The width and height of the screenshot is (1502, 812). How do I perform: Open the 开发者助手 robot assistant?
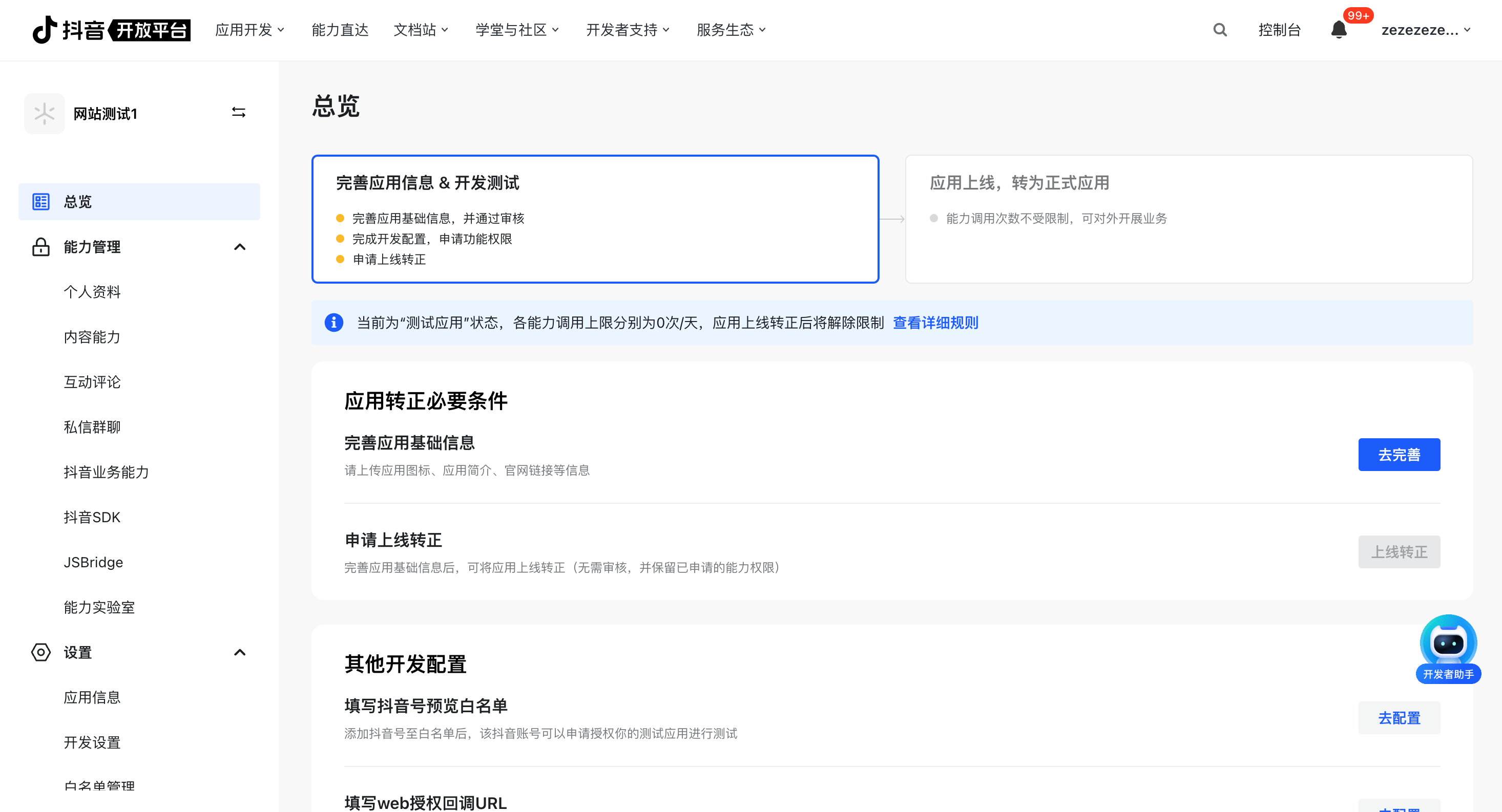1448,649
